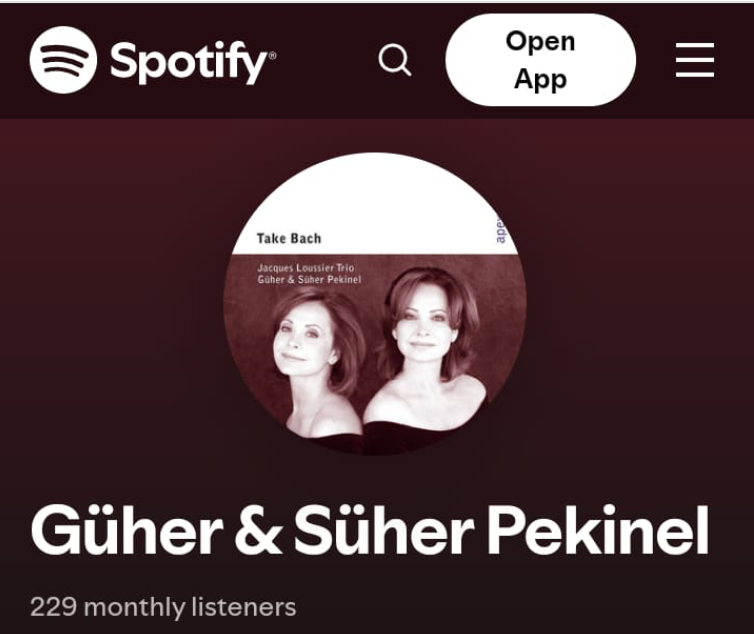Click the word Güher in the heading
The width and height of the screenshot is (754, 634).
tap(127, 530)
